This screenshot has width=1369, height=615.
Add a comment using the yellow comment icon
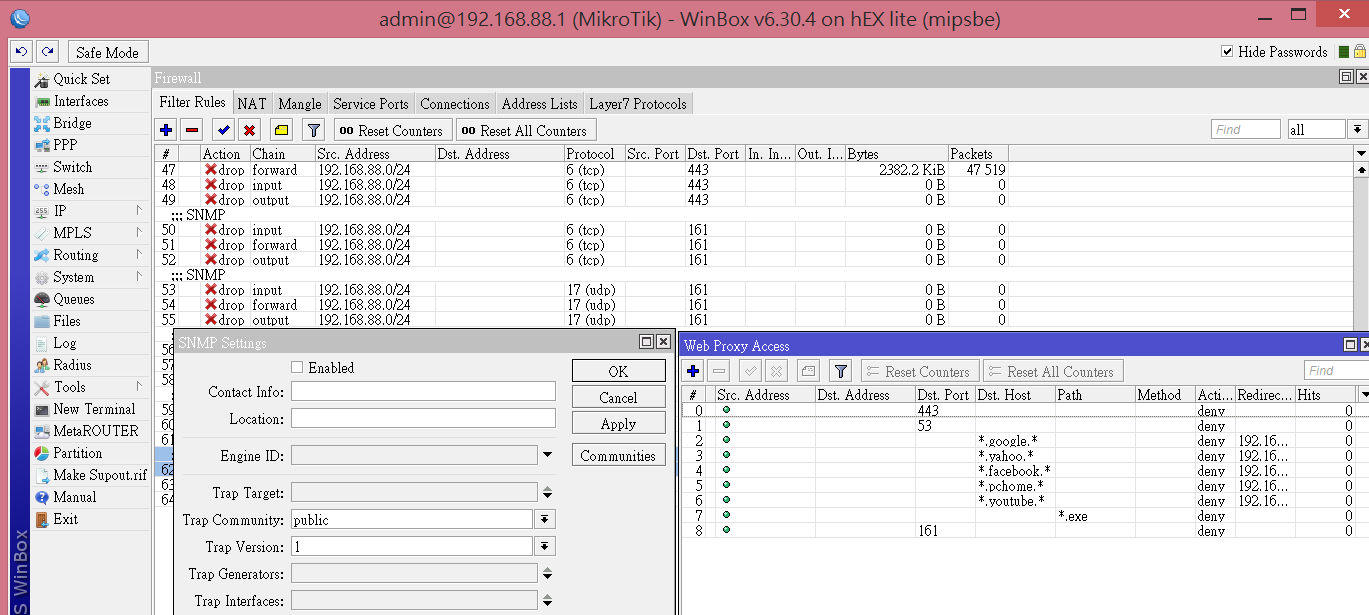coord(281,129)
